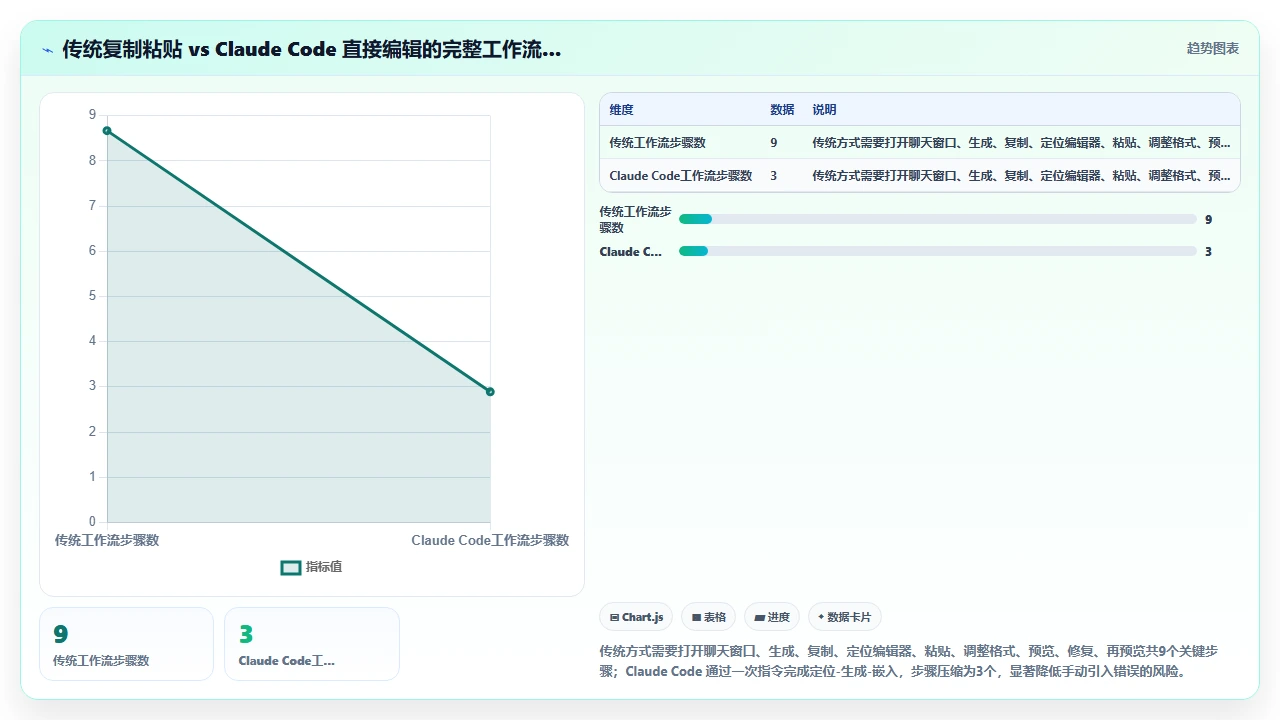Click the summary paragraph beginning 传统方式需要打开聊天窗口
This screenshot has width=1280, height=720.
[x=909, y=661]
